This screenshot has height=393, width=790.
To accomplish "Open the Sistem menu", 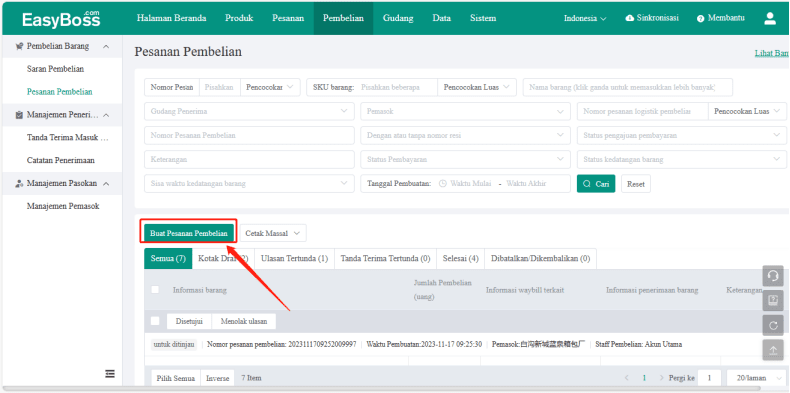I will (483, 18).
